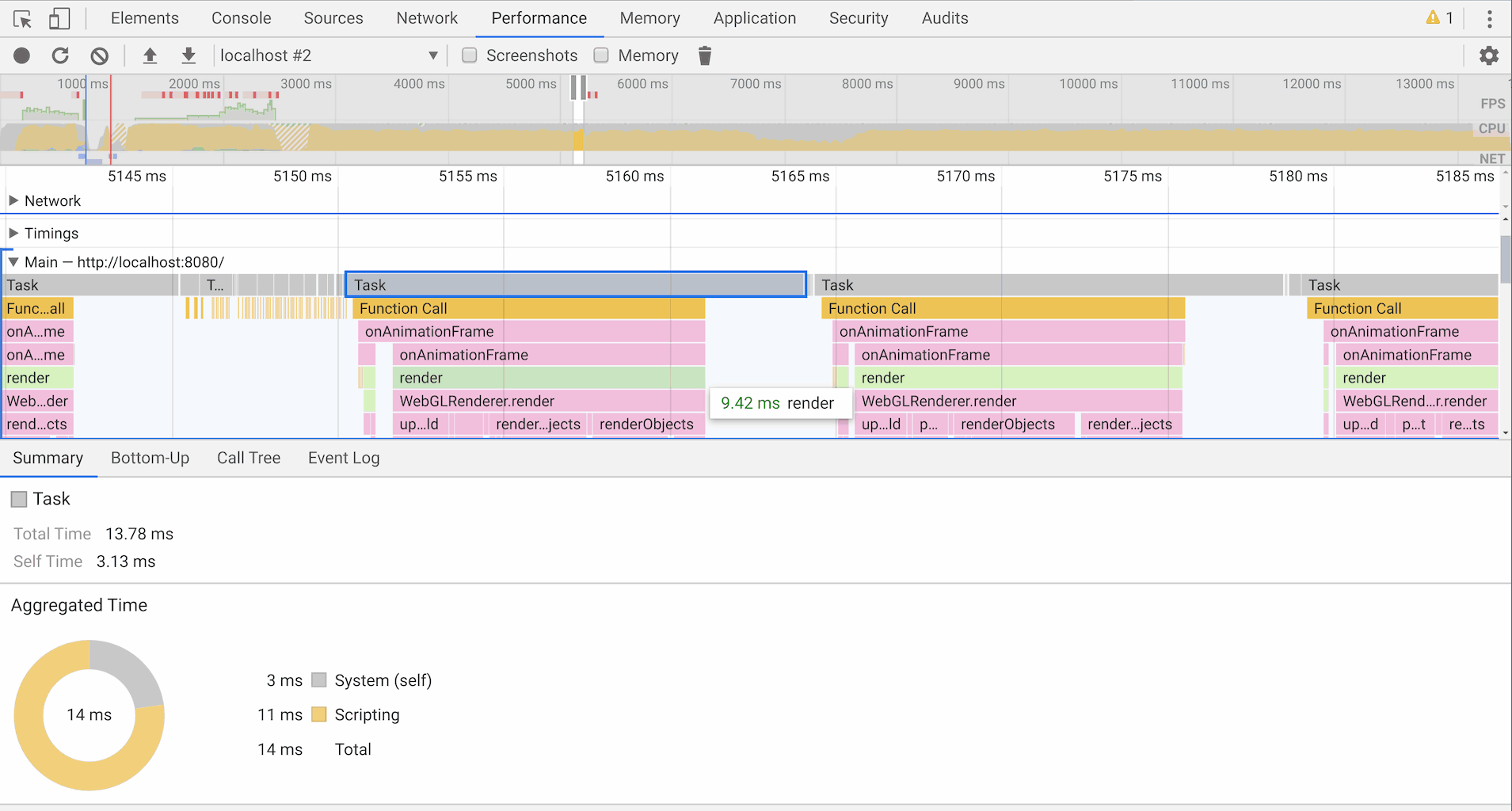Image resolution: width=1512 pixels, height=811 pixels.
Task: Click the 5160 ms ruler label
Action: point(634,177)
